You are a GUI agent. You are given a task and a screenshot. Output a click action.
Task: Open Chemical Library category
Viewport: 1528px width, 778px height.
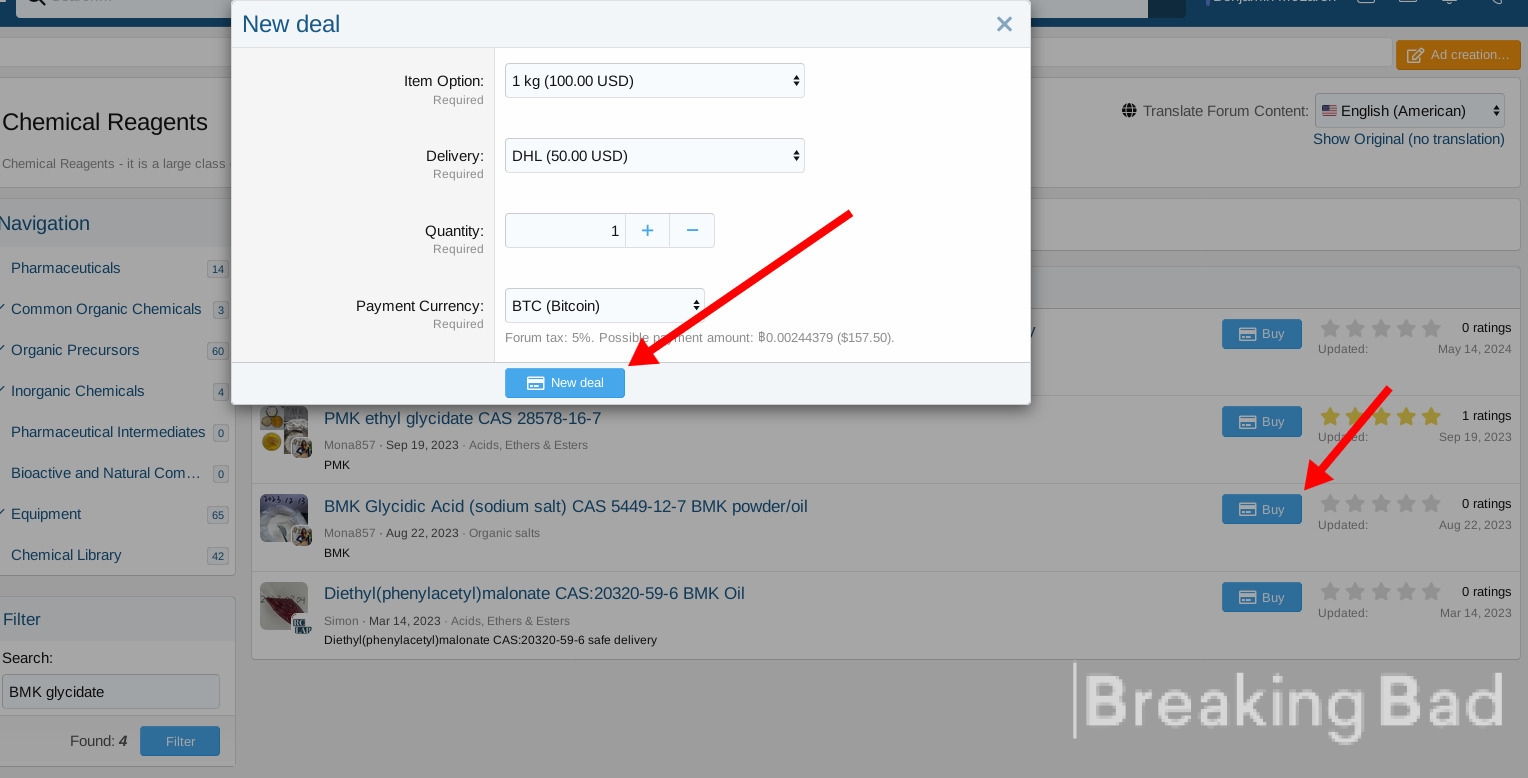[x=66, y=555]
